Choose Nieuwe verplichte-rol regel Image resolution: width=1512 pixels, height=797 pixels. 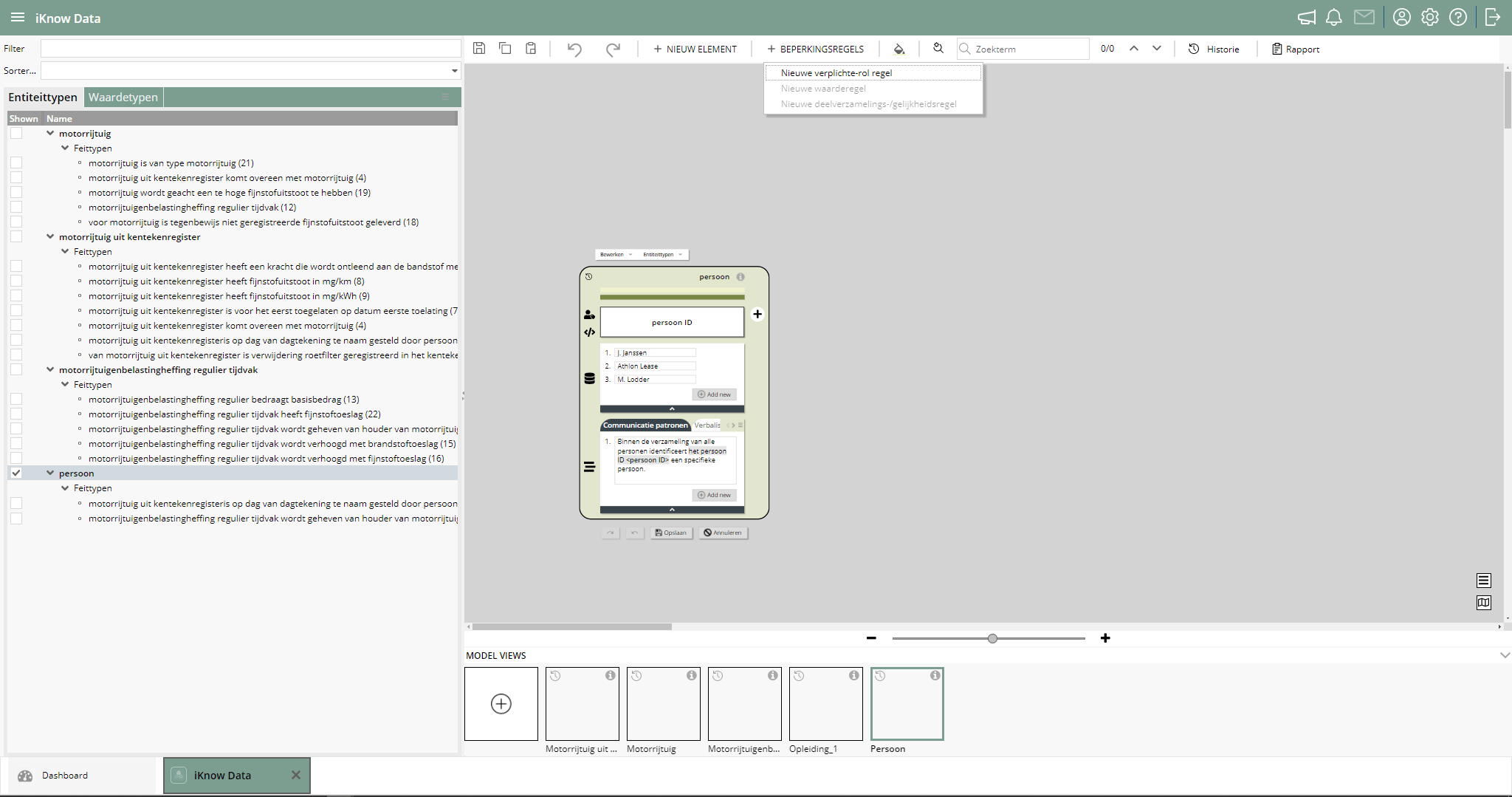click(873, 72)
